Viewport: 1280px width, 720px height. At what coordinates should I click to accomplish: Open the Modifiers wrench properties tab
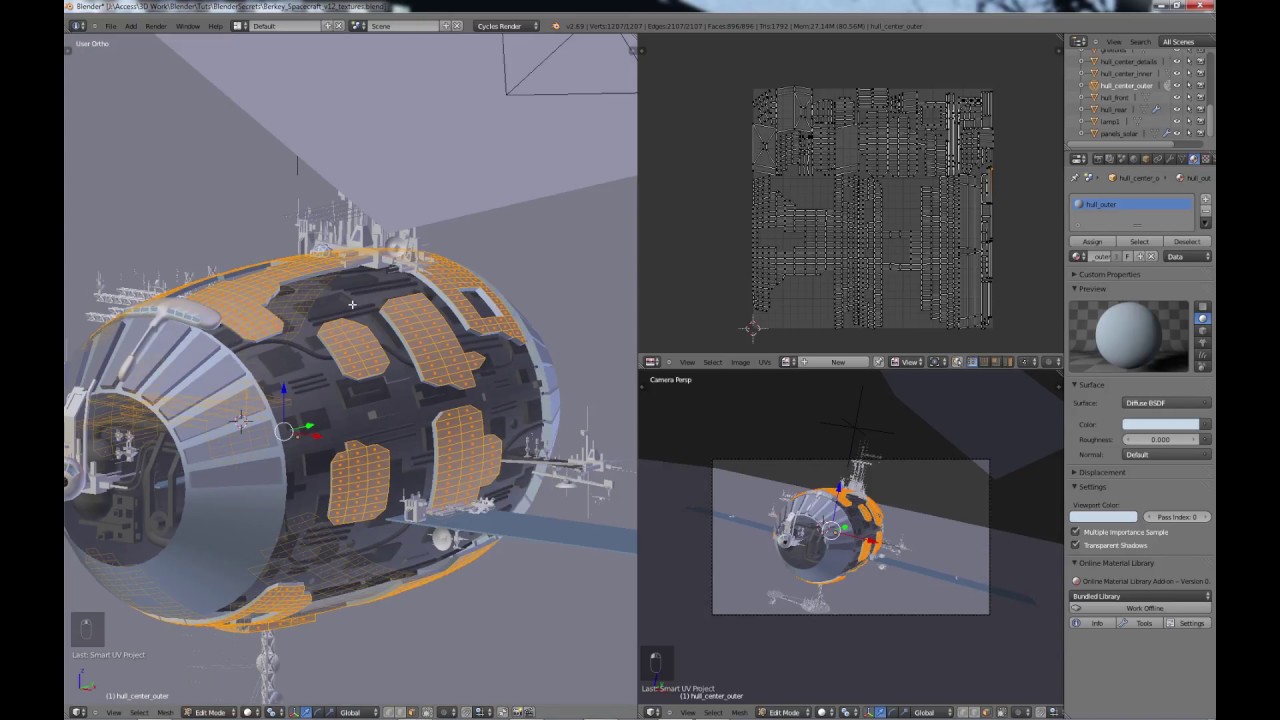pos(1170,158)
